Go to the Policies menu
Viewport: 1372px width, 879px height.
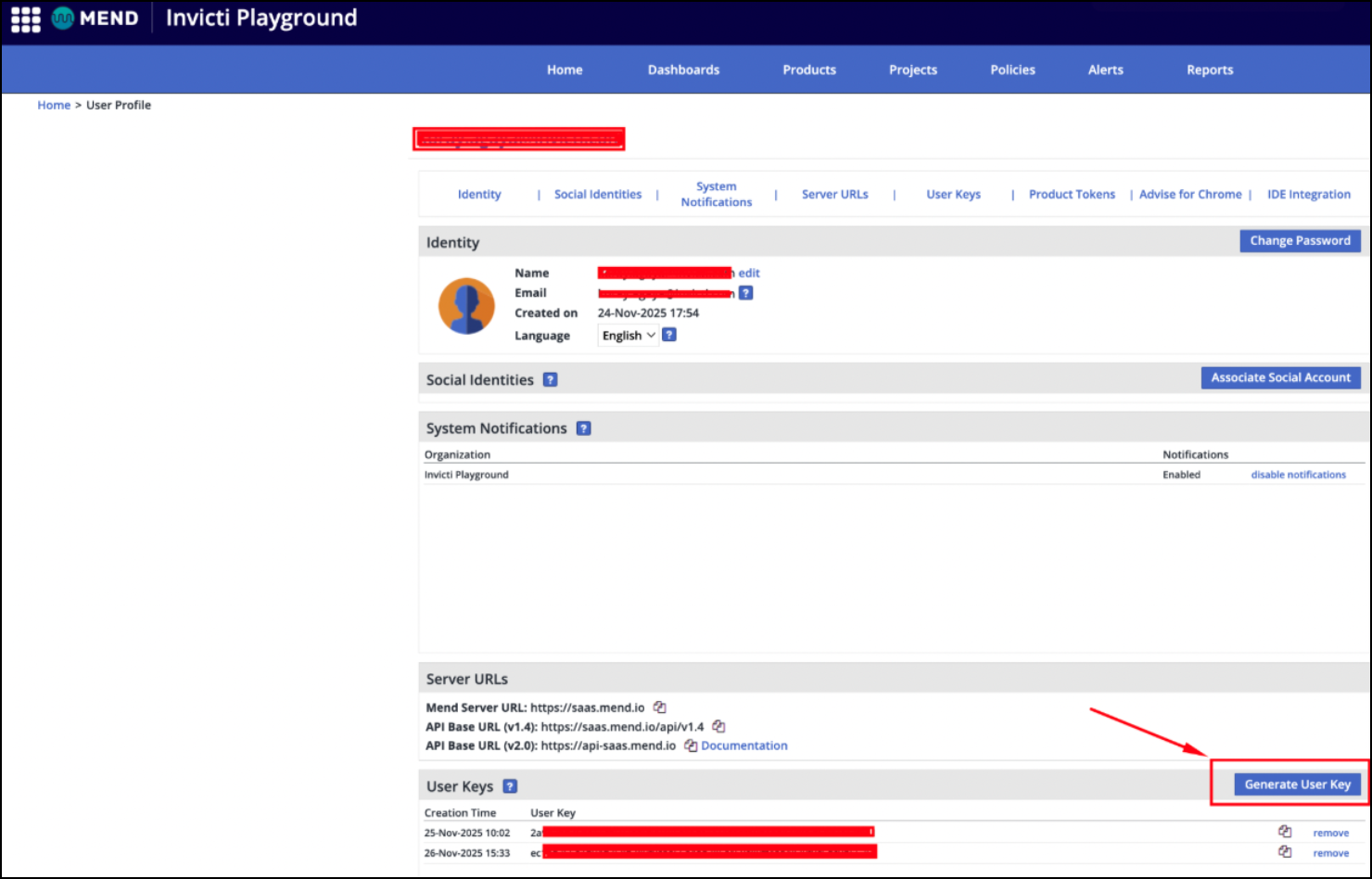click(1012, 70)
